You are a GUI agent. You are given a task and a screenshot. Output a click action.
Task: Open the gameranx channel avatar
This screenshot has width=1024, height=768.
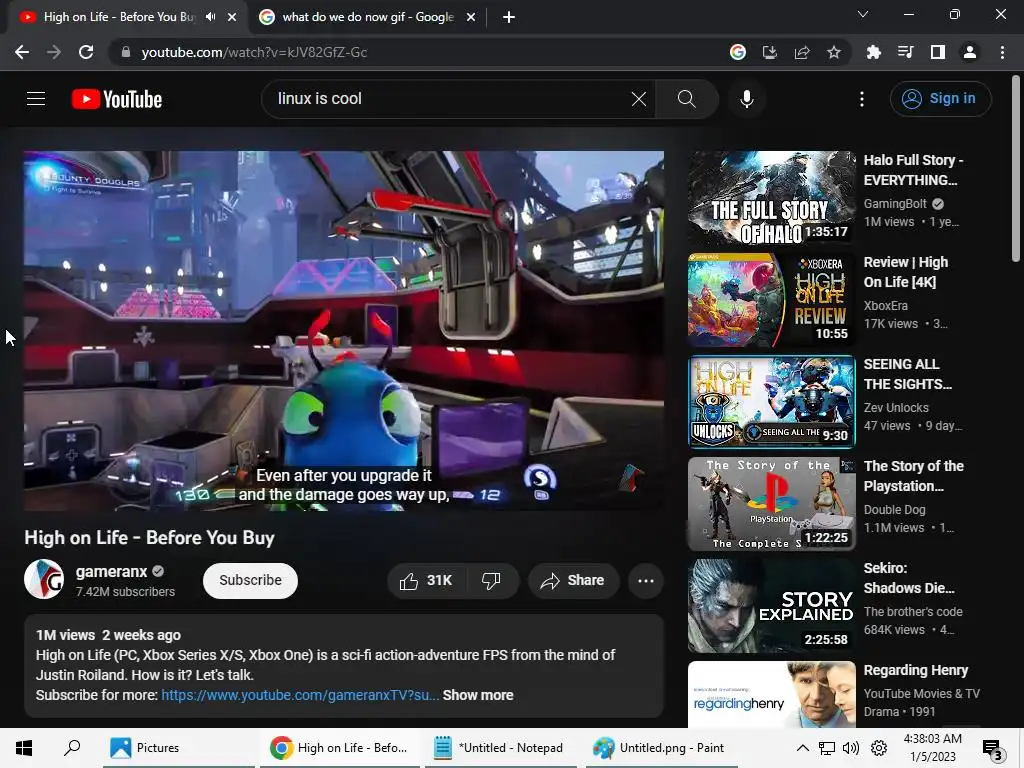[44, 579]
